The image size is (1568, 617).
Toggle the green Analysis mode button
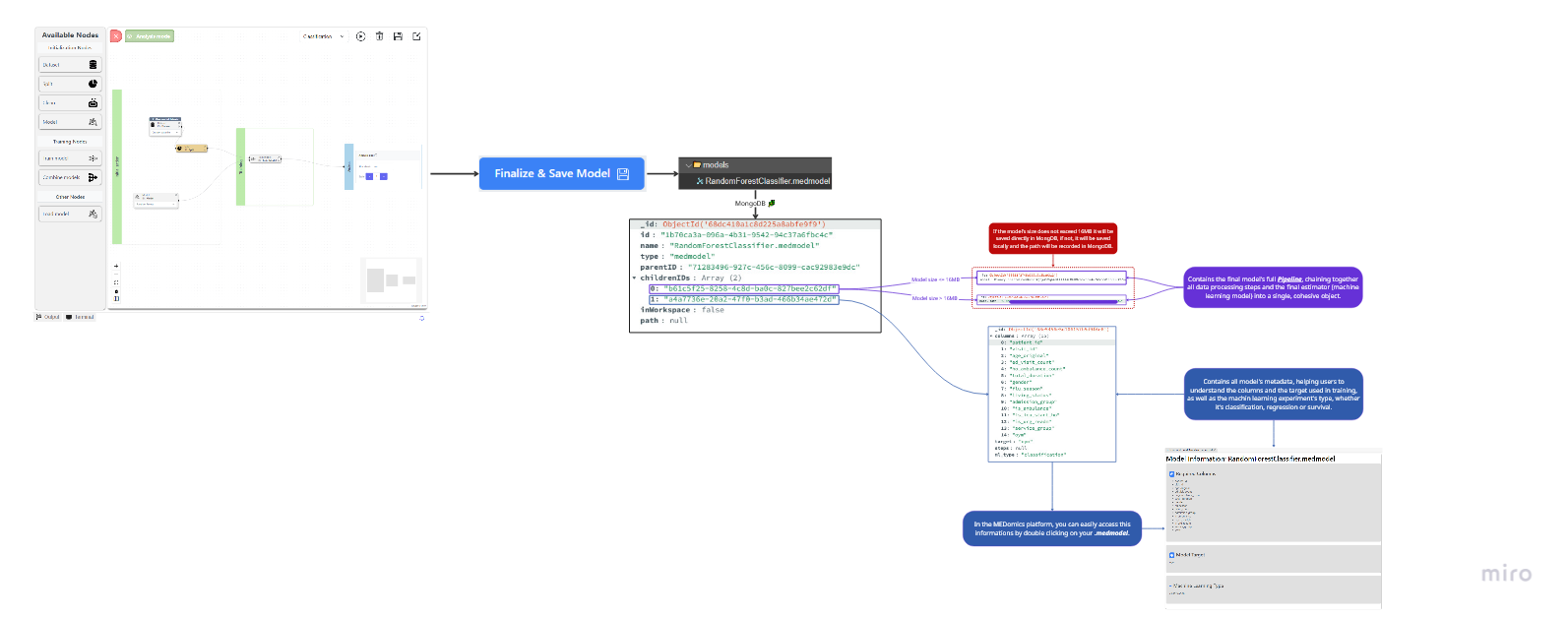coord(150,36)
